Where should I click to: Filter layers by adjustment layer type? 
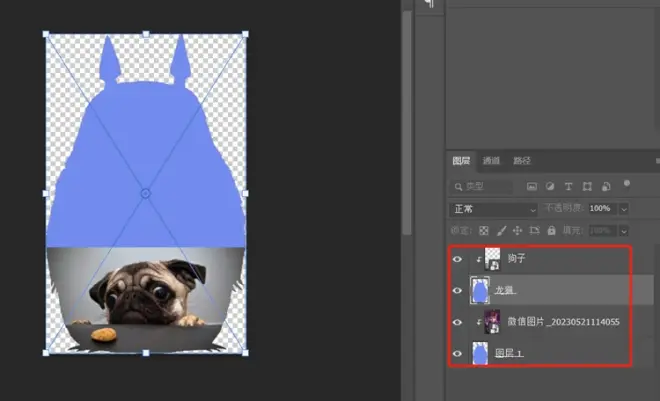(550, 186)
